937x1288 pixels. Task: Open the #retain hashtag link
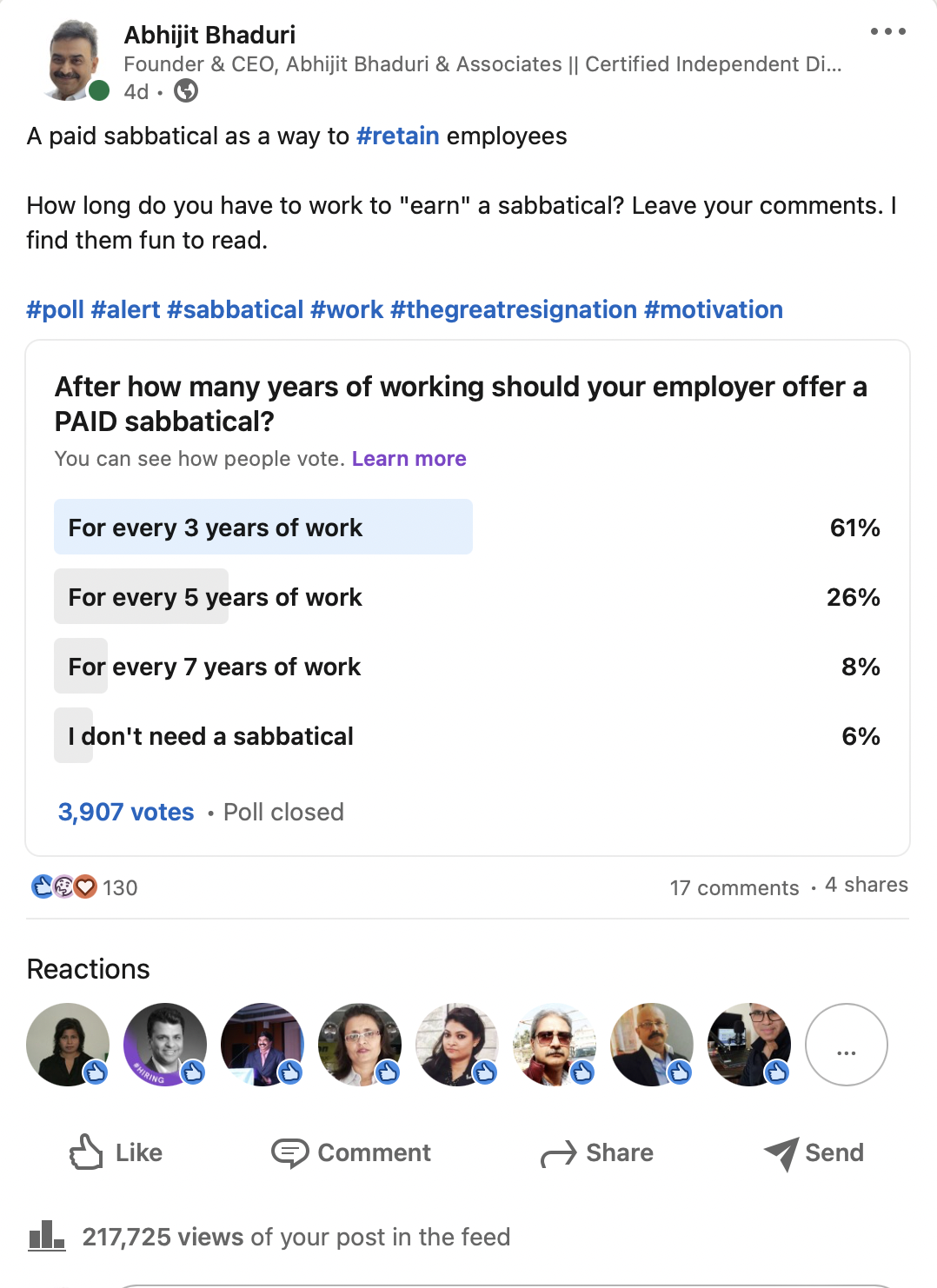(397, 136)
